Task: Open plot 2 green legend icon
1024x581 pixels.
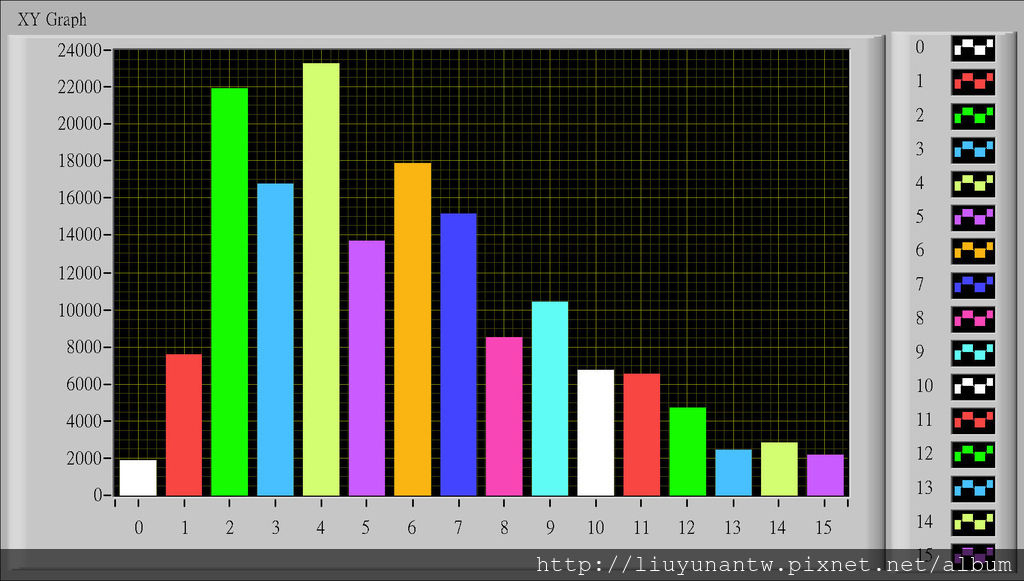Action: (x=973, y=116)
